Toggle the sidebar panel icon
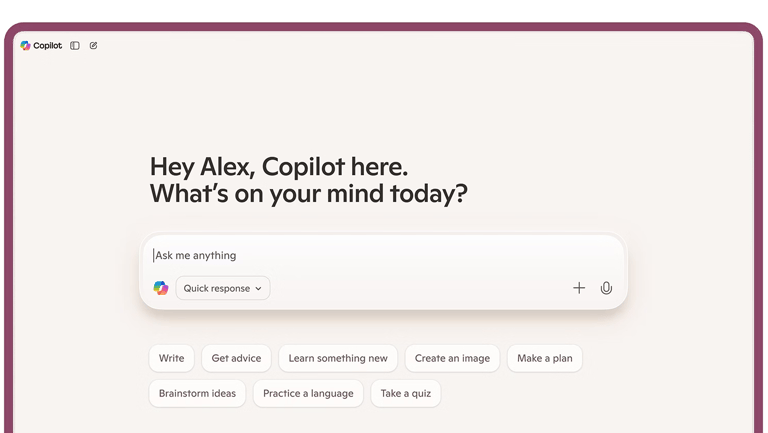768x433 pixels. [x=75, y=46]
